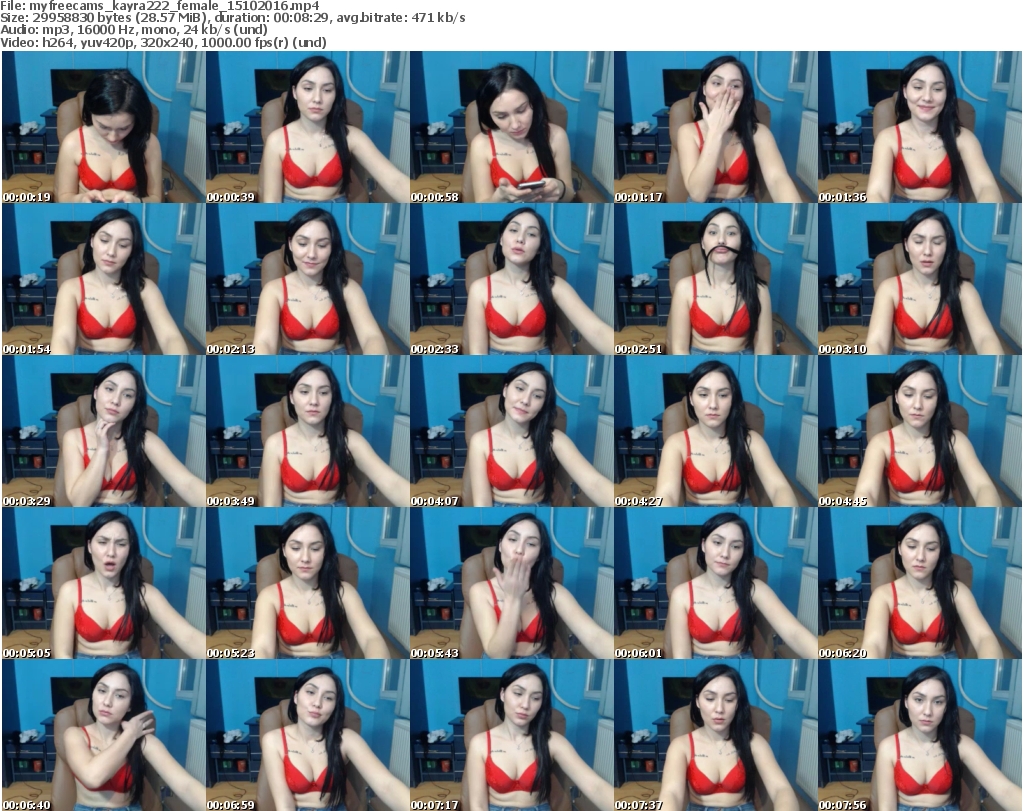1024x811 pixels.
Task: Click the 'Video: h264, yuv420p' info line
Action: click(163, 42)
